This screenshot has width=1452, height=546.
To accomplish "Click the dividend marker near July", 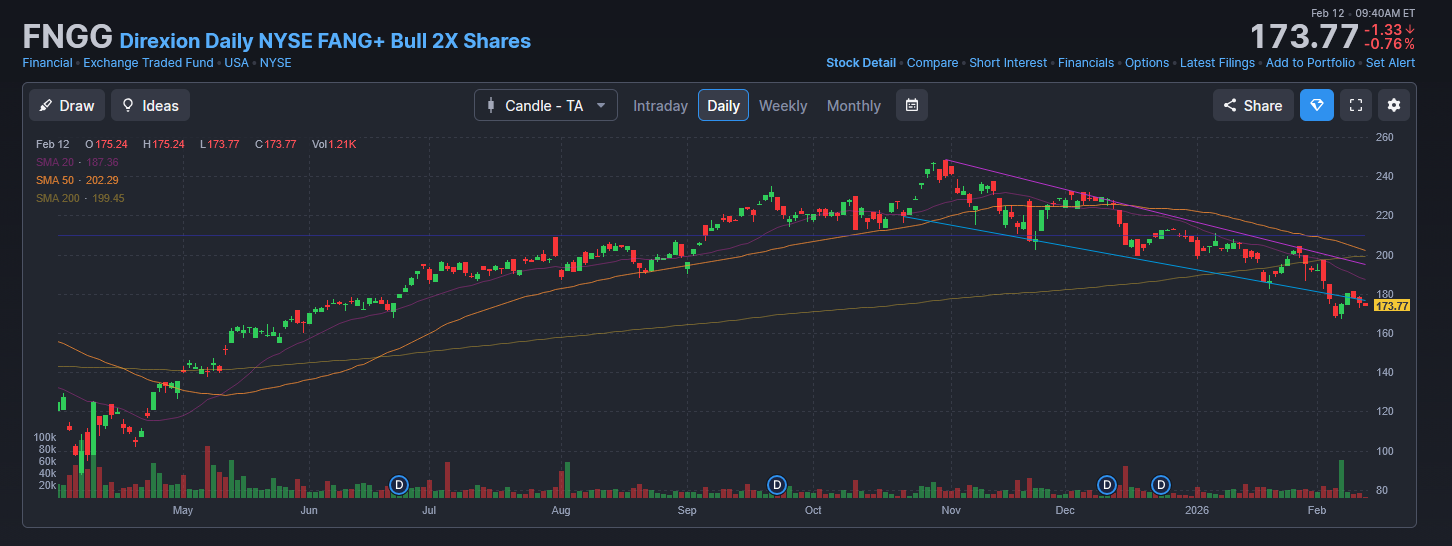I will (399, 485).
